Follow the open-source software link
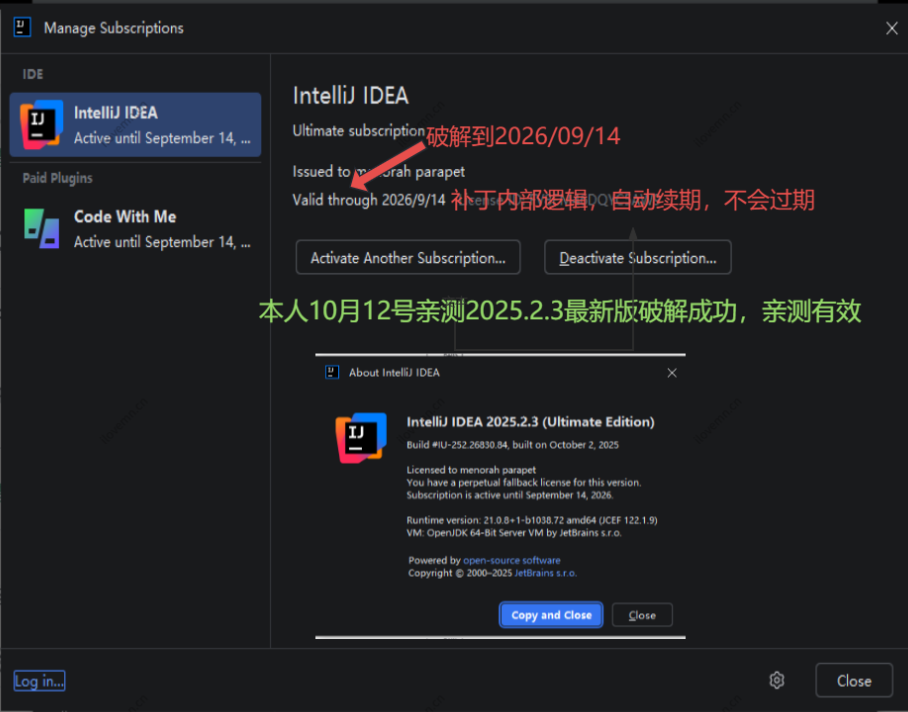Screen dimensions: 908x712 [512, 560]
